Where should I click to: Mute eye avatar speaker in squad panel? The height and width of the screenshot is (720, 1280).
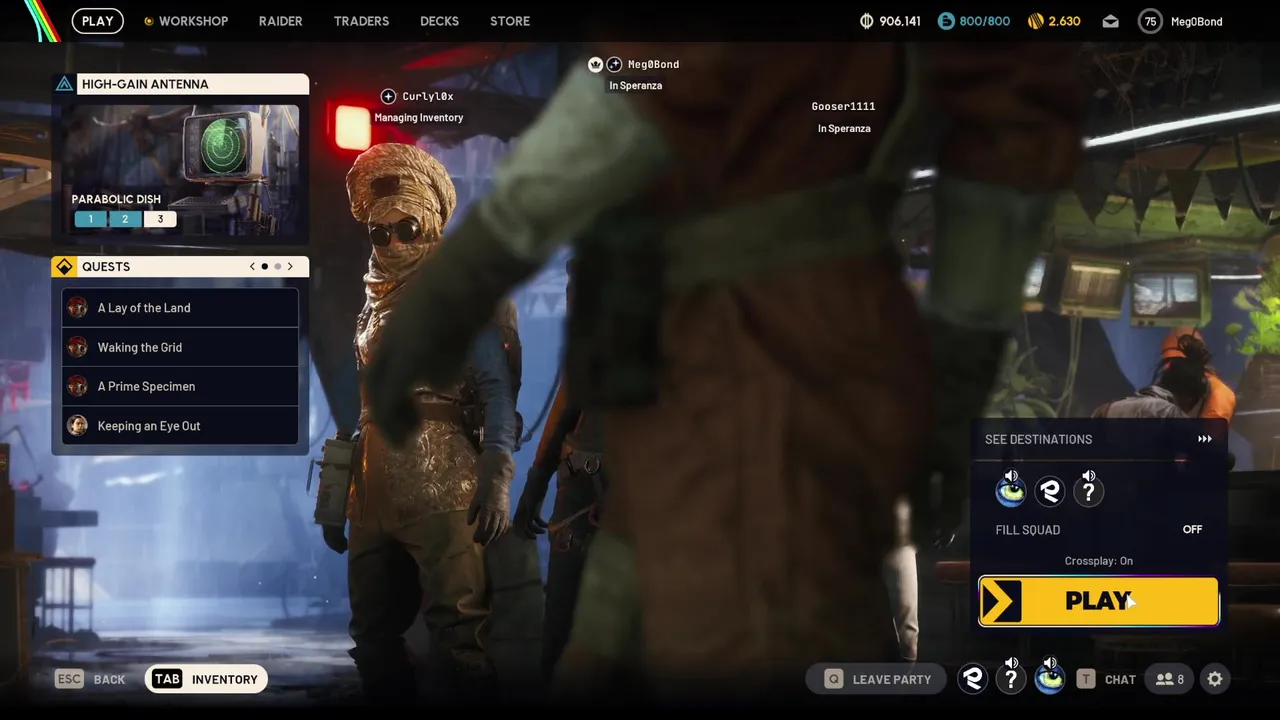[x=1011, y=476]
